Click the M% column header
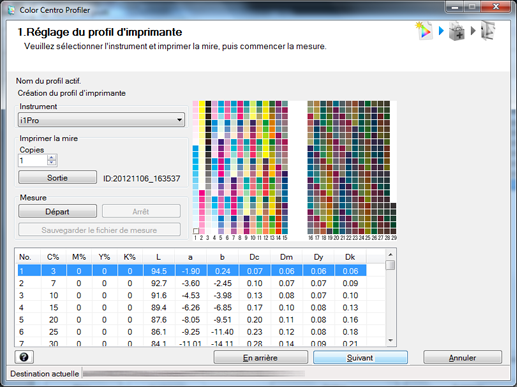The image size is (517, 387). [79, 257]
